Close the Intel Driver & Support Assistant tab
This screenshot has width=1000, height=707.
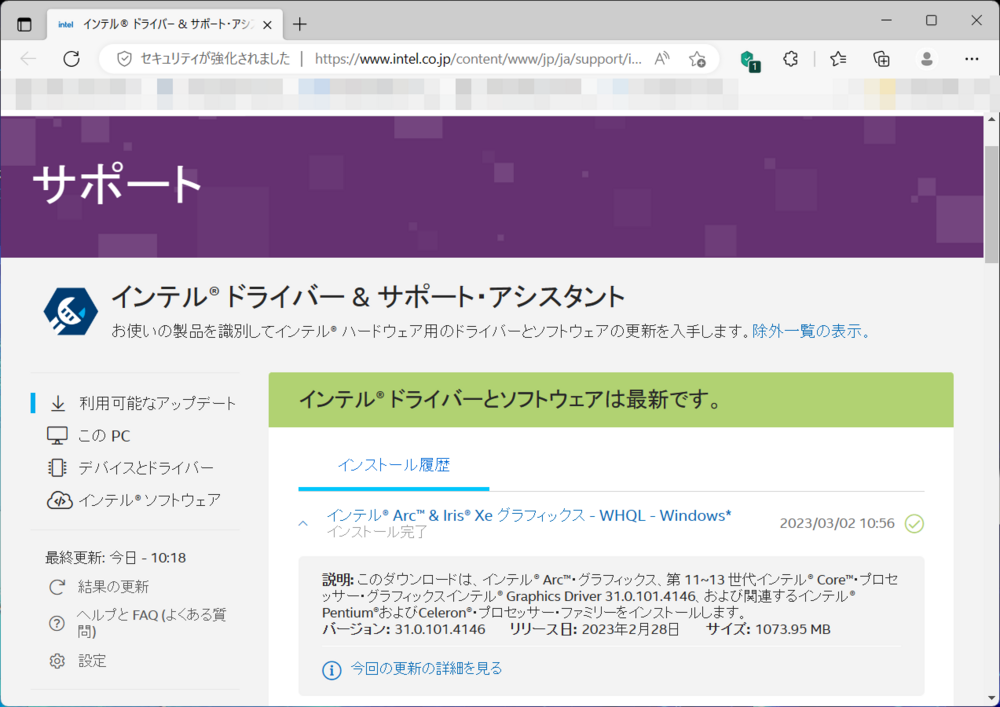pyautogui.click(x=268, y=25)
